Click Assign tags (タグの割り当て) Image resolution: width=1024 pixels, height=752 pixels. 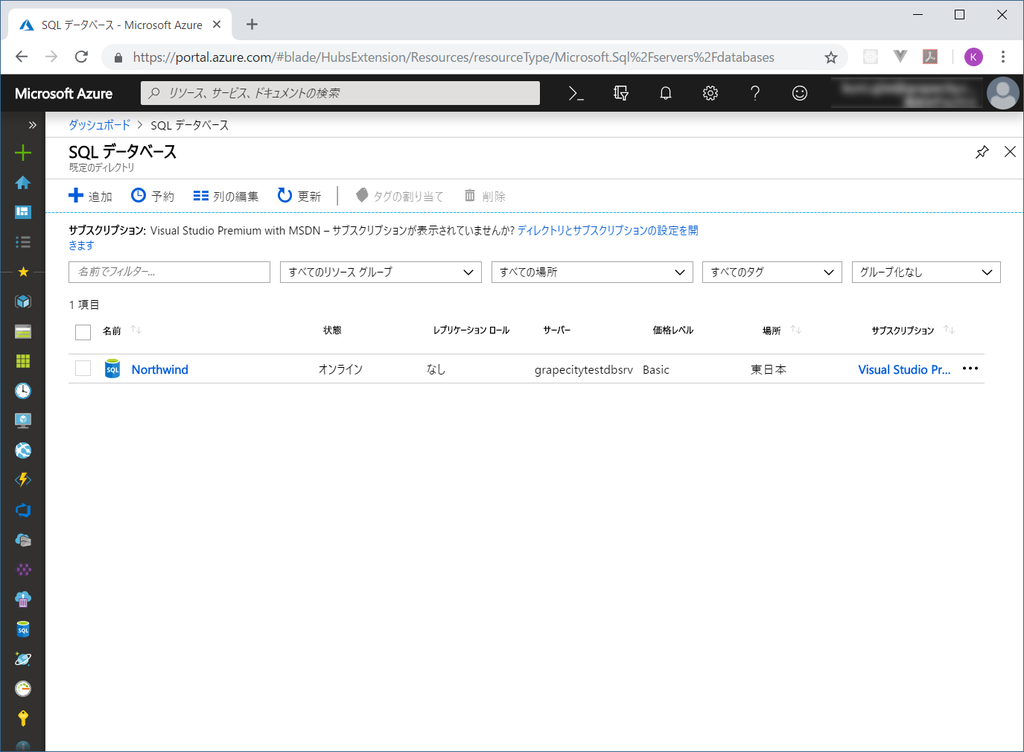coord(399,196)
